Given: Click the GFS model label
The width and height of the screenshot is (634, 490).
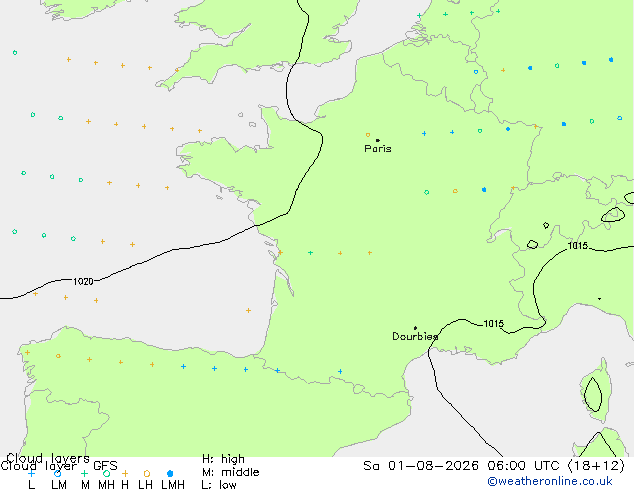Looking at the screenshot, I should pyautogui.click(x=105, y=466).
